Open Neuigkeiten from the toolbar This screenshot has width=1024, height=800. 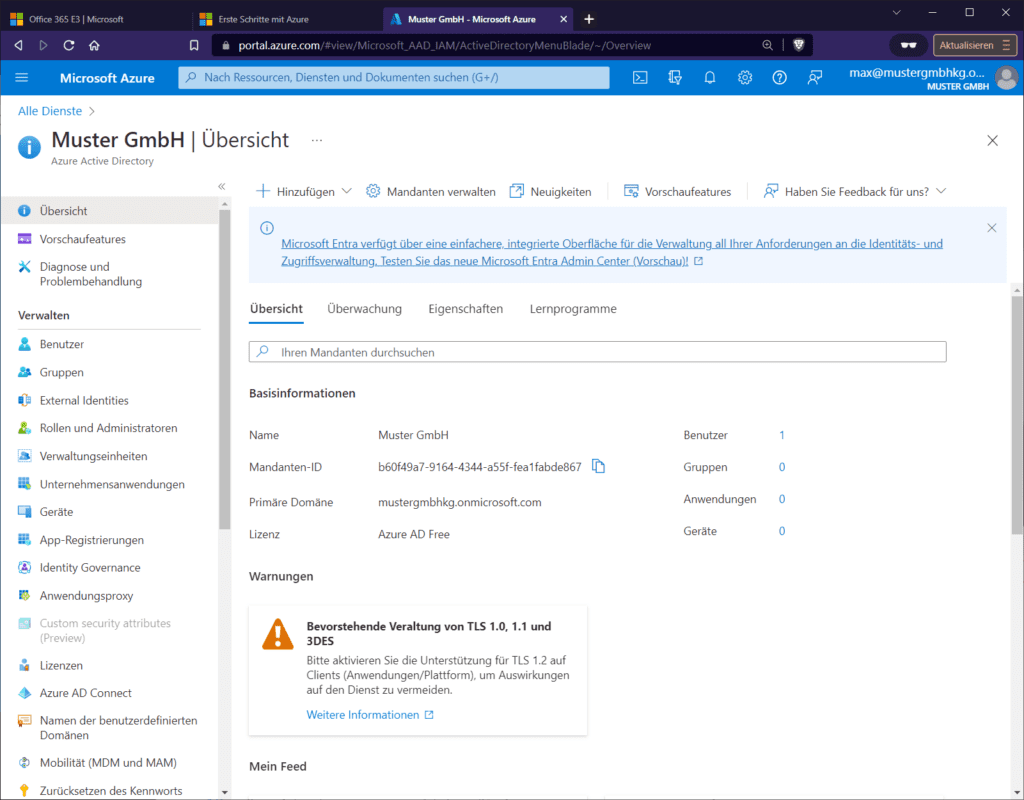551,191
